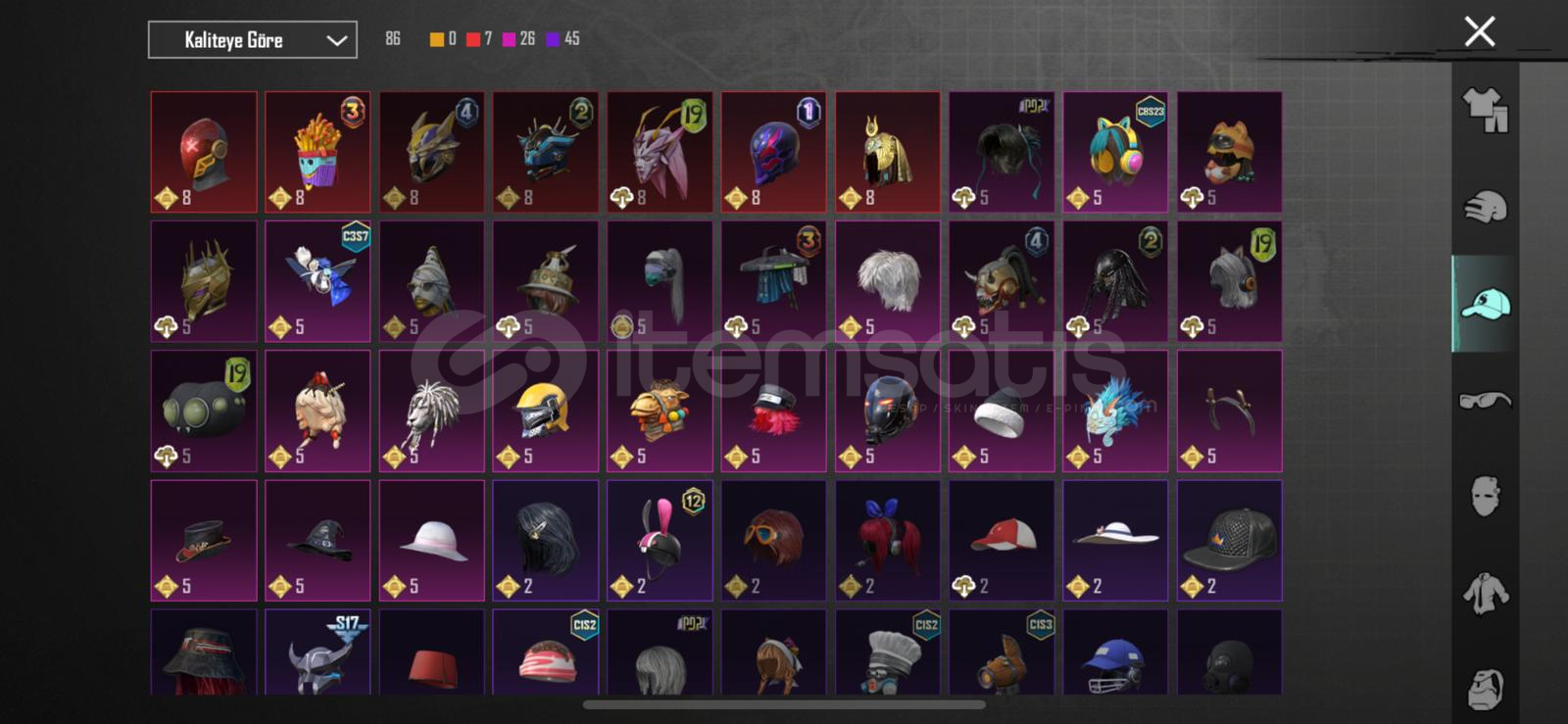Screen dimensions: 1568x724
Task: Close the inventory with the X icon
Action: pos(1479,31)
